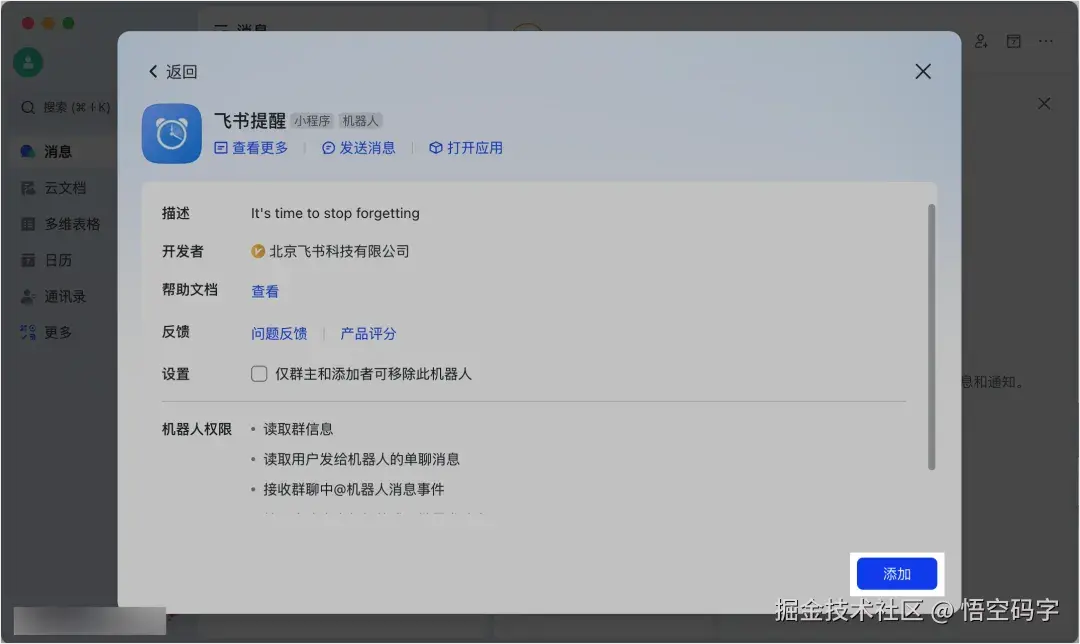Click the 添加 button to add the bot

[896, 573]
